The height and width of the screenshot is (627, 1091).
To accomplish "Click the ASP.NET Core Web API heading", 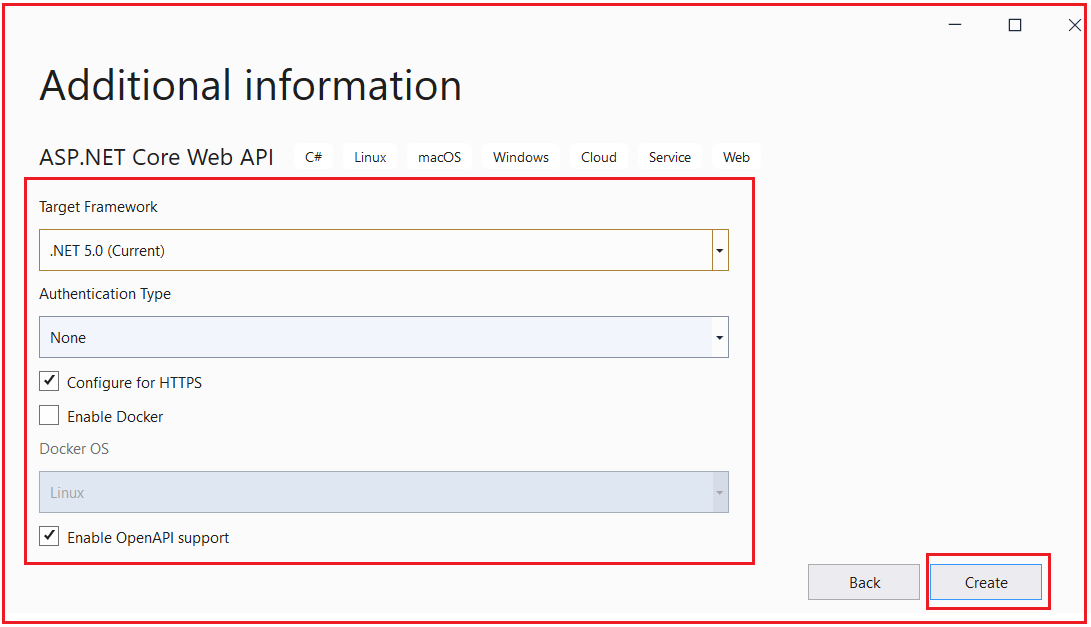I will (157, 157).
